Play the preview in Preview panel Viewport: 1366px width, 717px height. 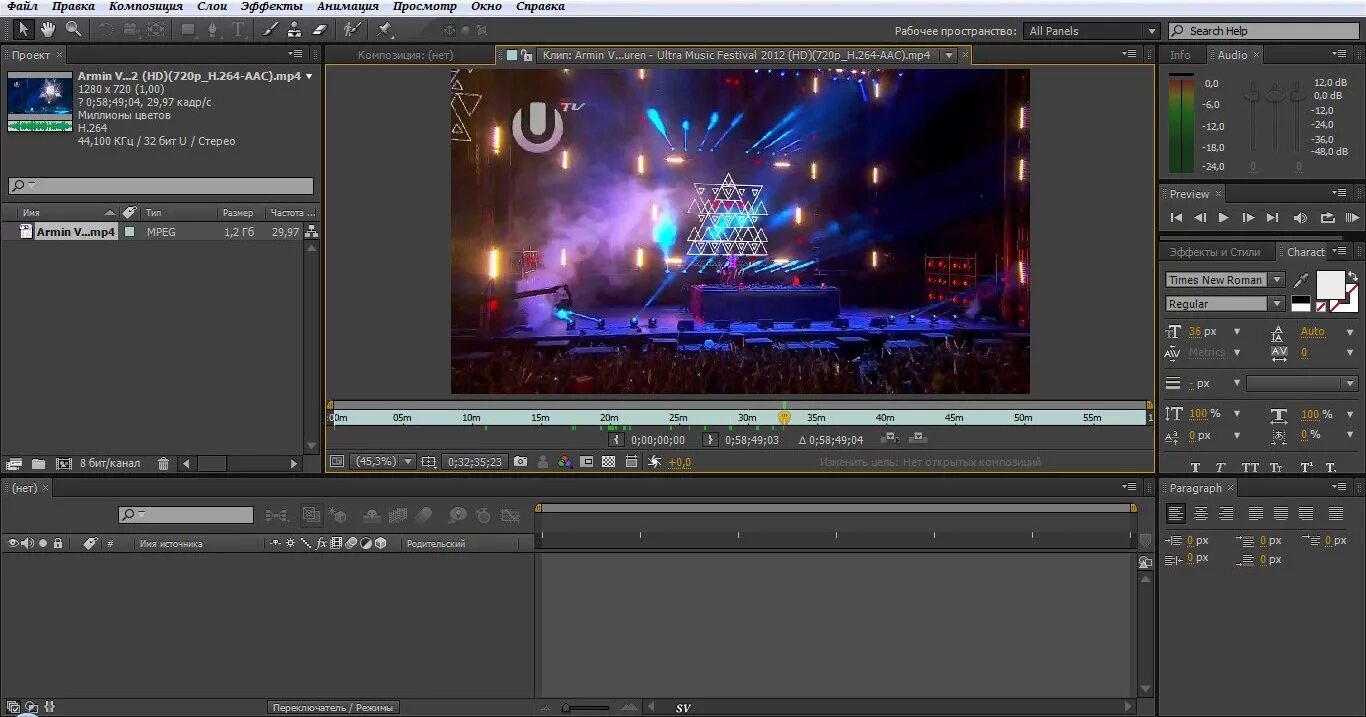pyautogui.click(x=1223, y=217)
